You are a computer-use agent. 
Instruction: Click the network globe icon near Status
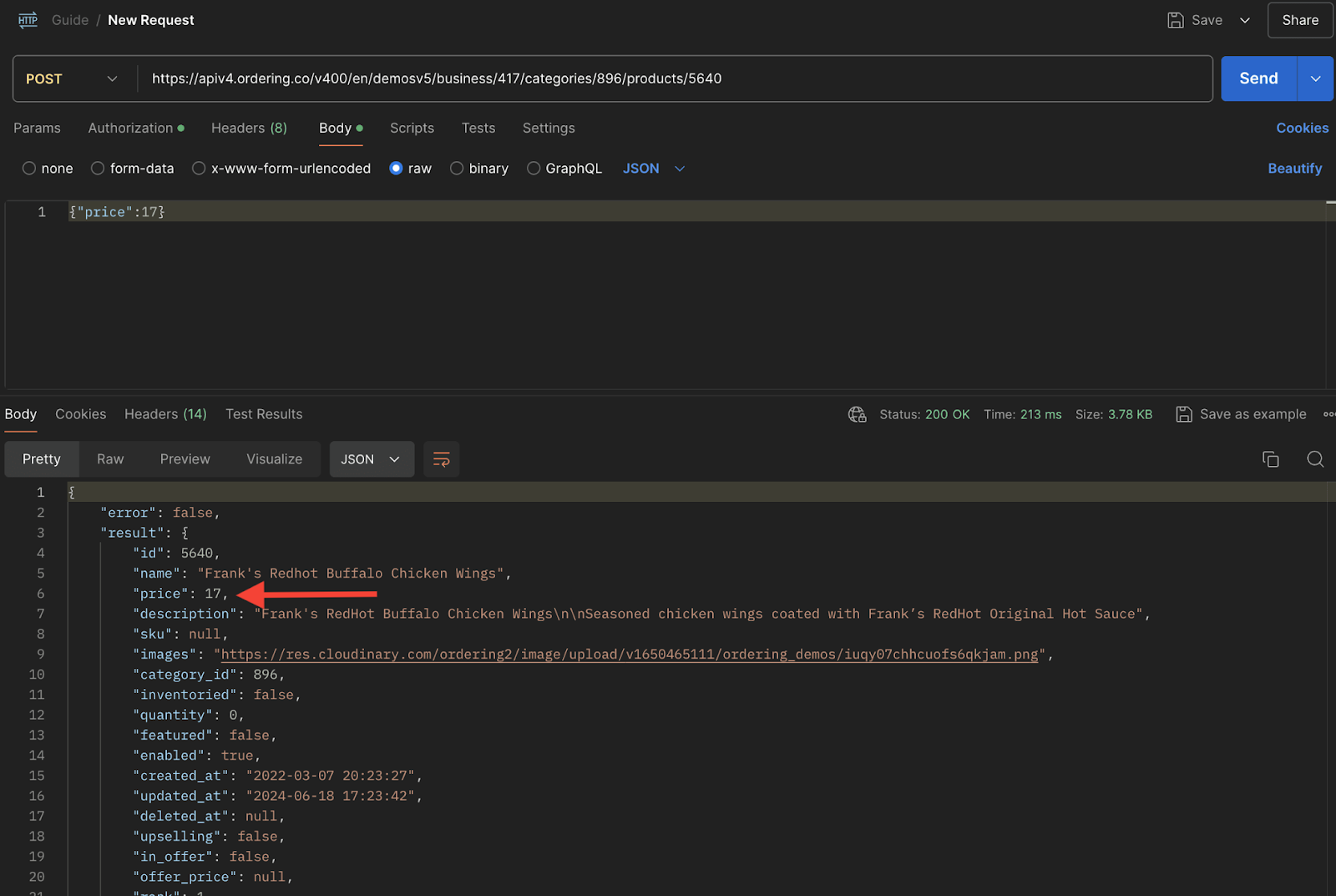point(857,414)
